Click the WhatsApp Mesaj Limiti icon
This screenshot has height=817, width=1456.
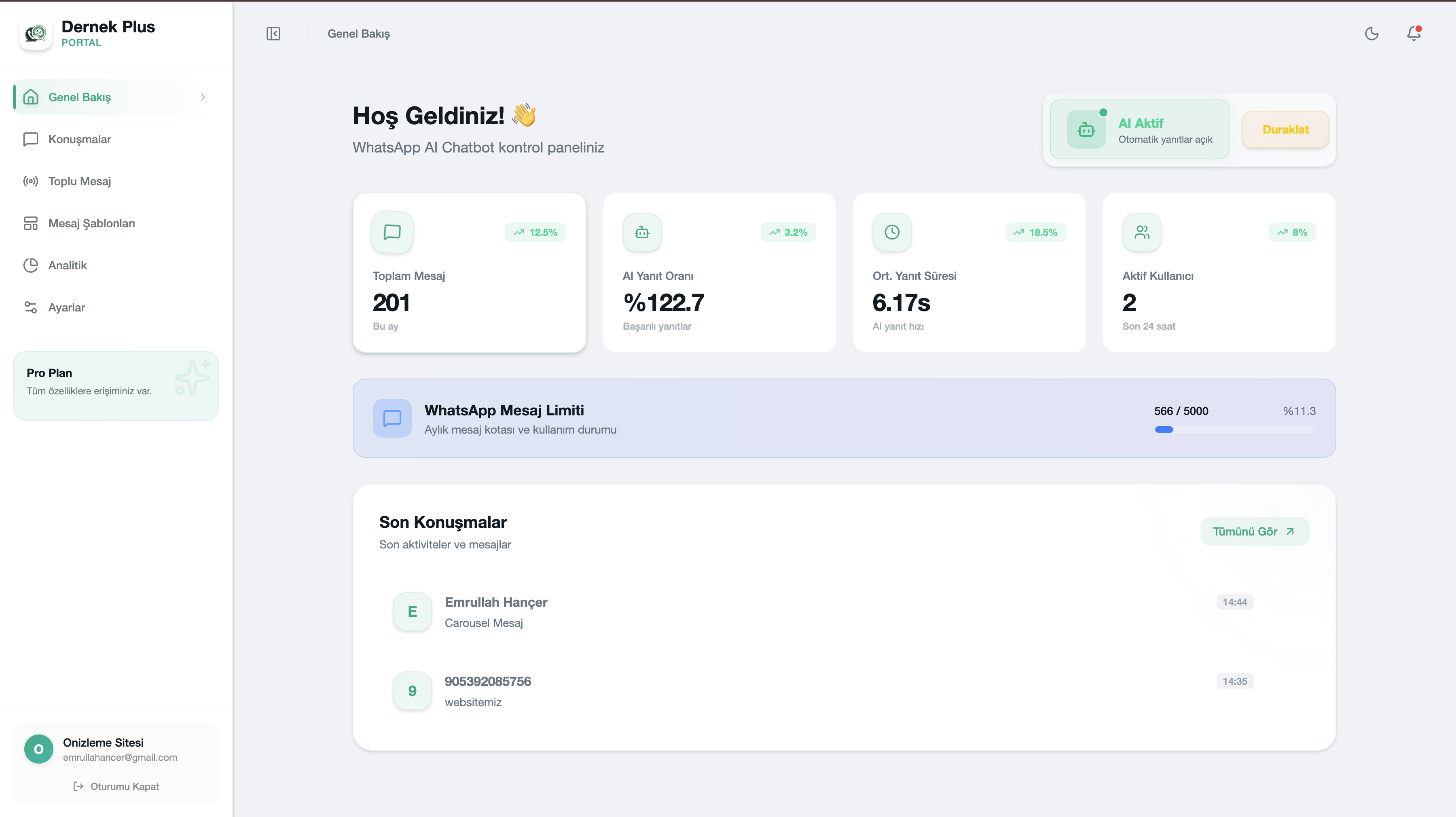pyautogui.click(x=392, y=418)
